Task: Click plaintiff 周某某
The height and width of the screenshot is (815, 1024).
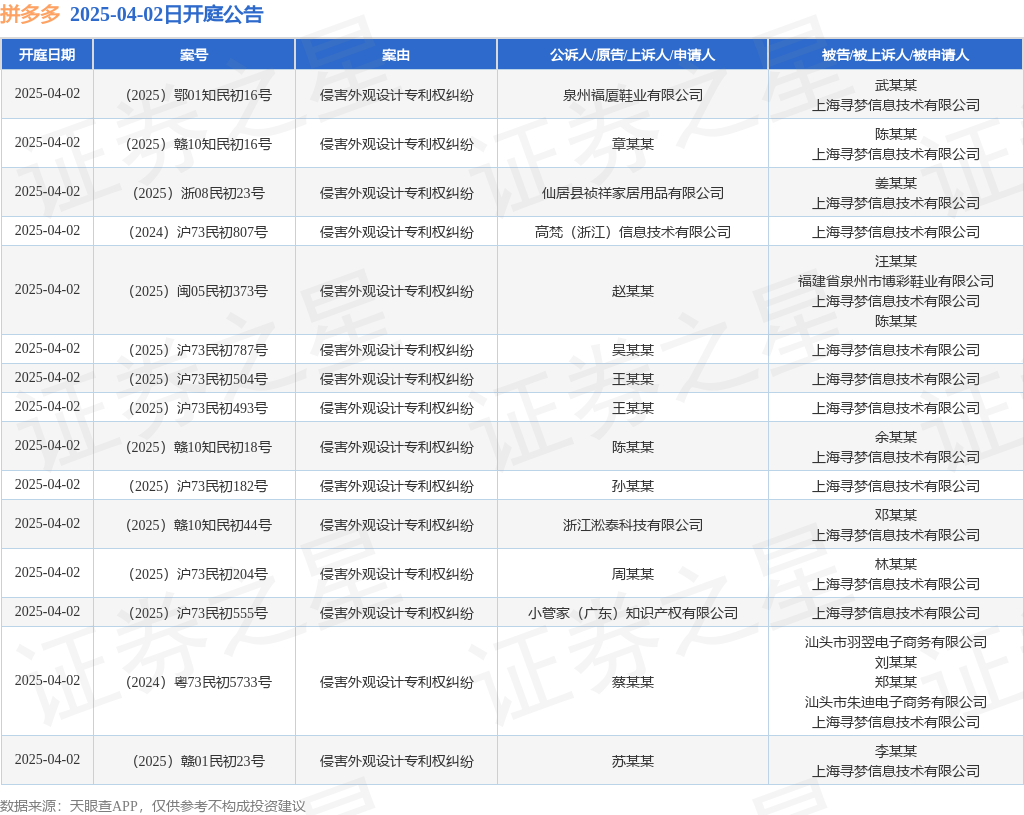Action: 633,573
